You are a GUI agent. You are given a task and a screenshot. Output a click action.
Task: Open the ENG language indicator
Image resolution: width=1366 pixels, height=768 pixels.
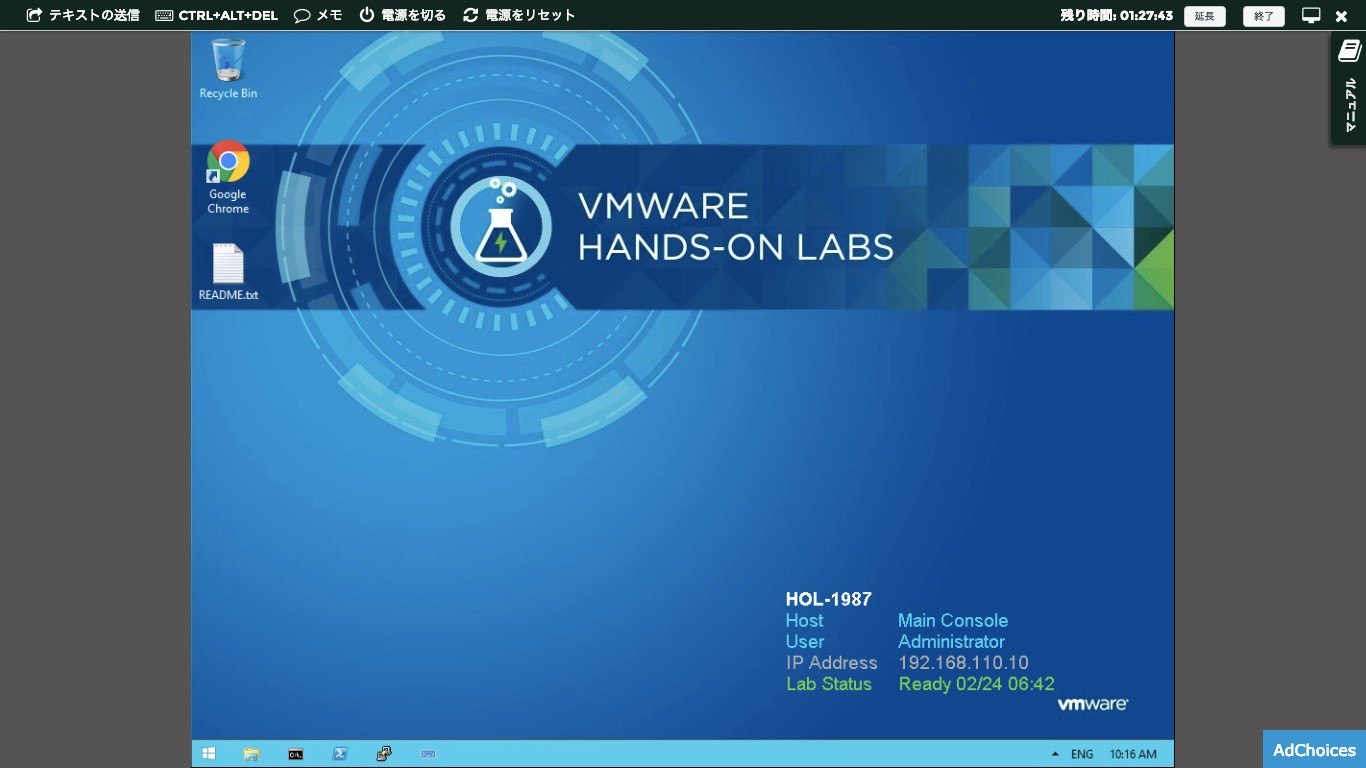(1082, 754)
